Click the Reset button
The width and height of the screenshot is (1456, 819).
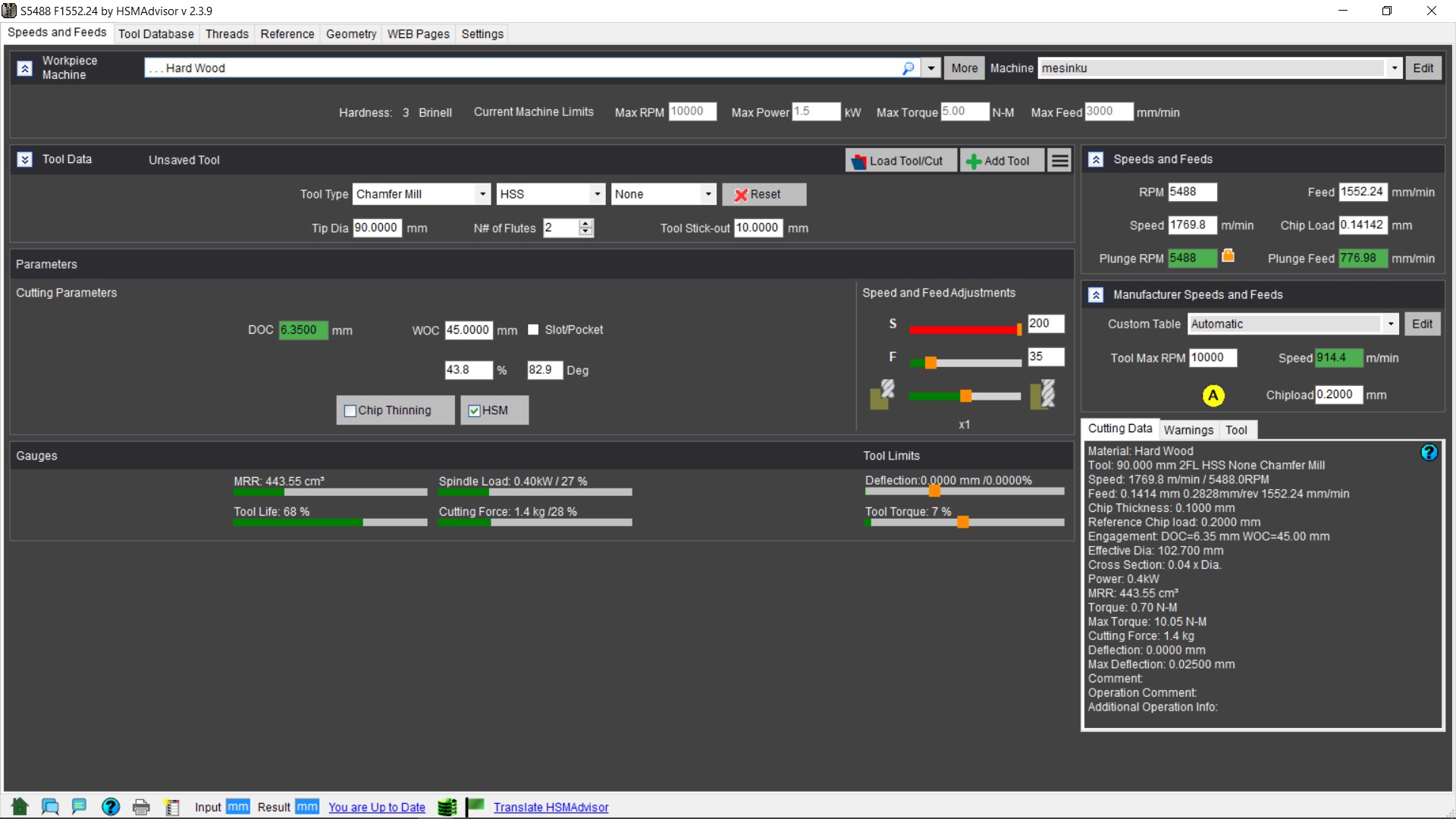coord(764,194)
